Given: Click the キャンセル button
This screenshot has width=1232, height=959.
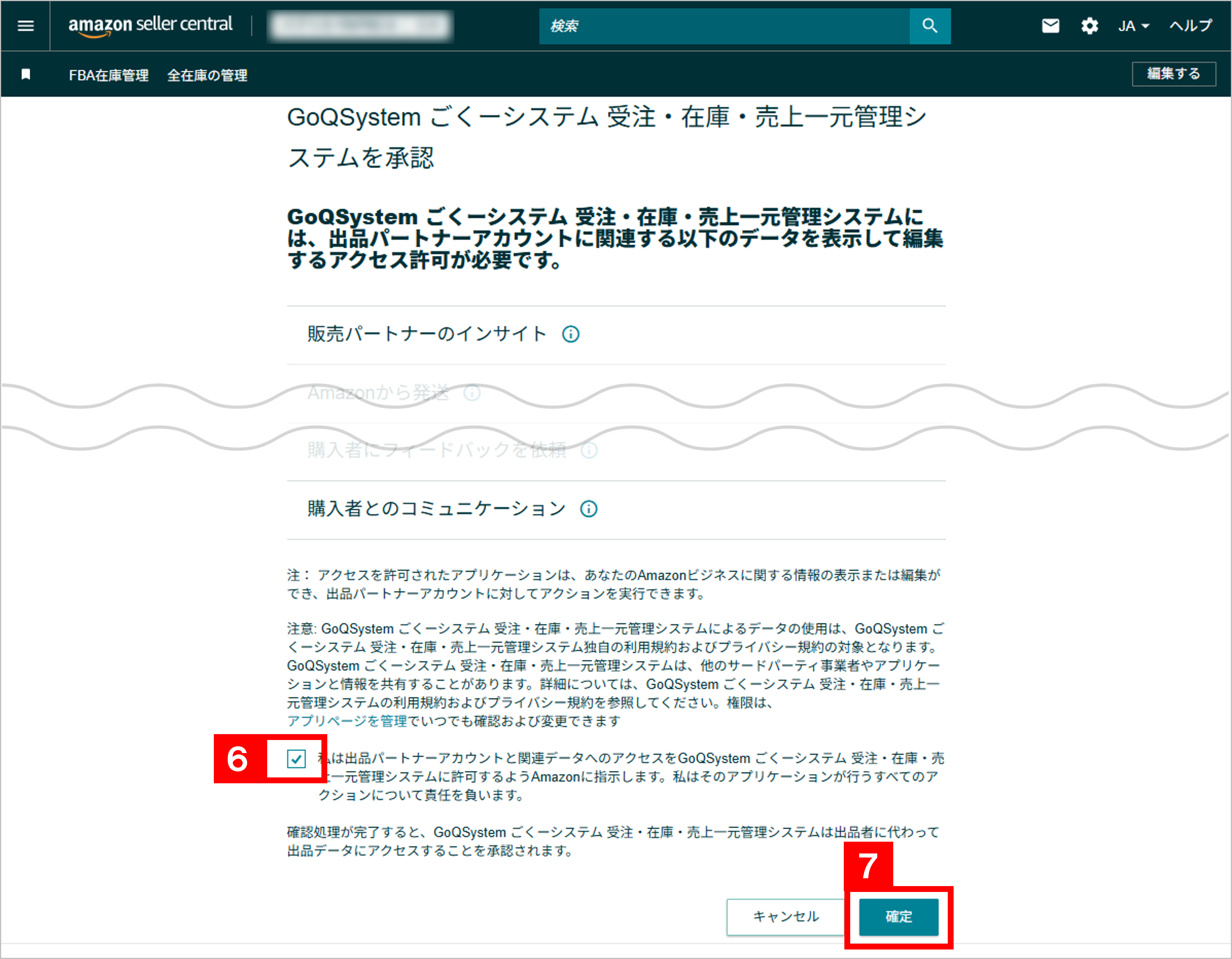Looking at the screenshot, I should (786, 917).
